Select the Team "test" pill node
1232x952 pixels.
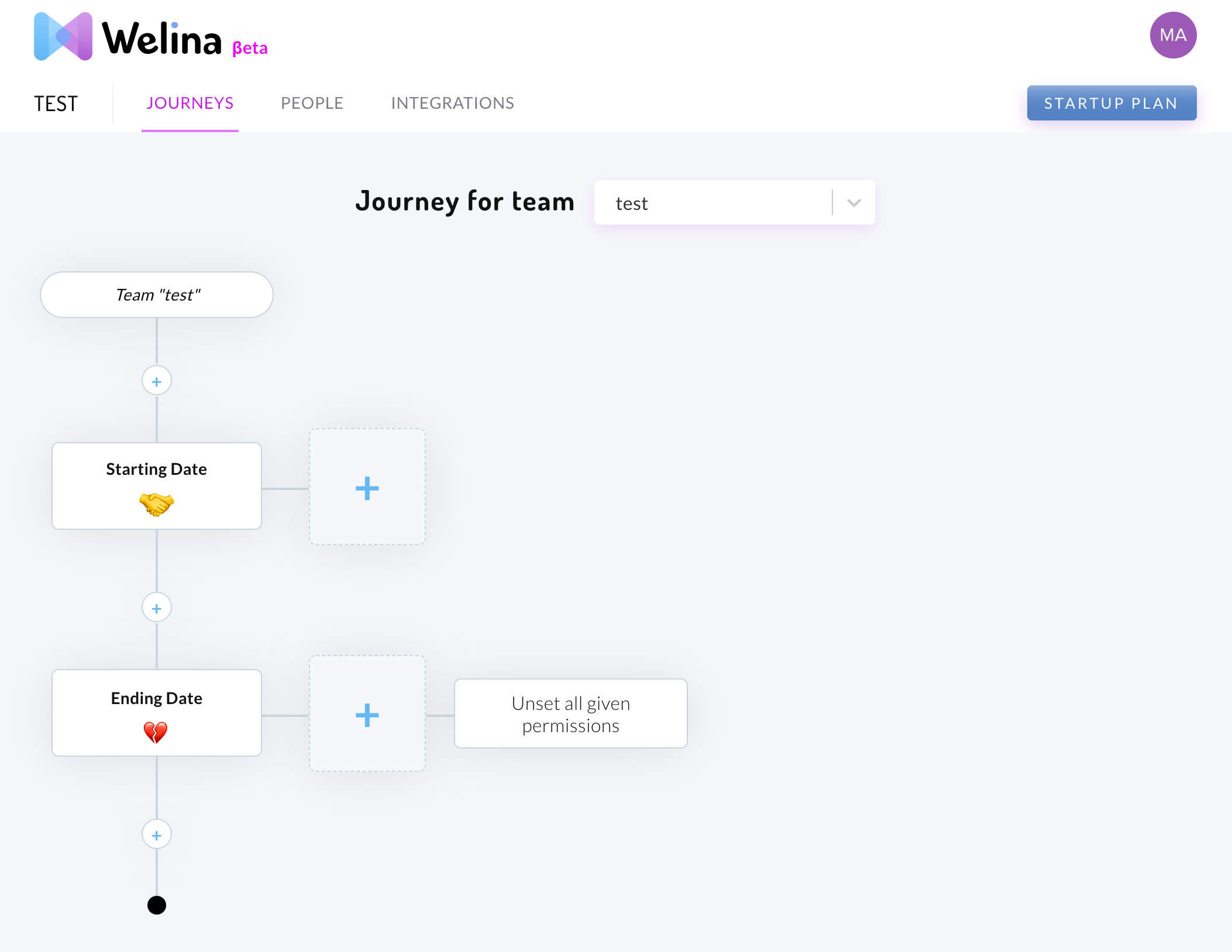point(157,295)
